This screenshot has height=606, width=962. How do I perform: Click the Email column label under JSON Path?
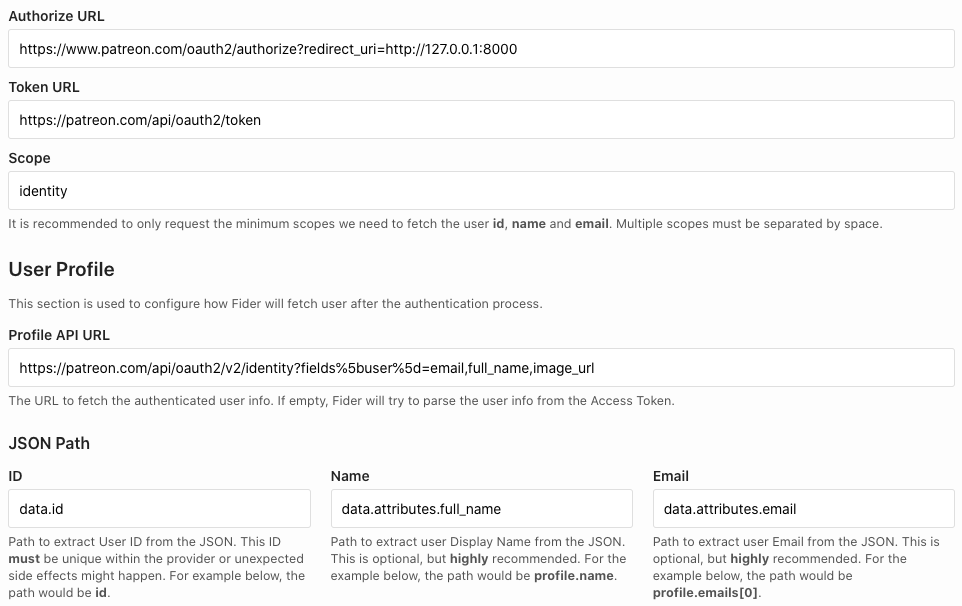click(x=670, y=476)
